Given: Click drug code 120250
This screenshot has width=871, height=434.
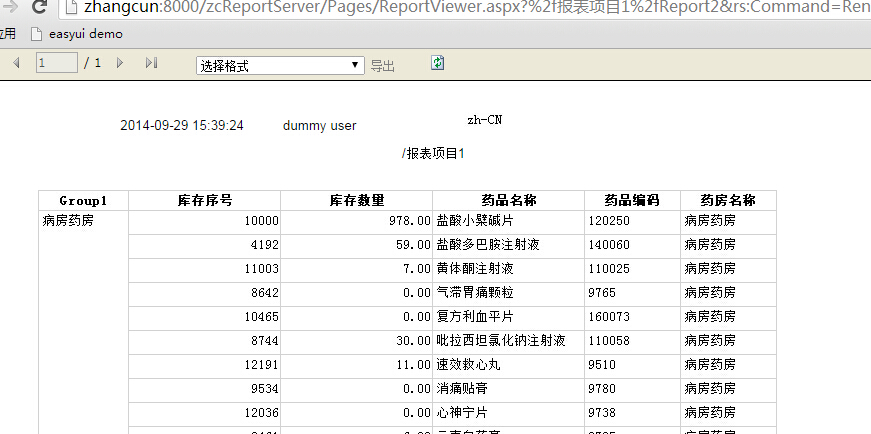Looking at the screenshot, I should point(609,221).
